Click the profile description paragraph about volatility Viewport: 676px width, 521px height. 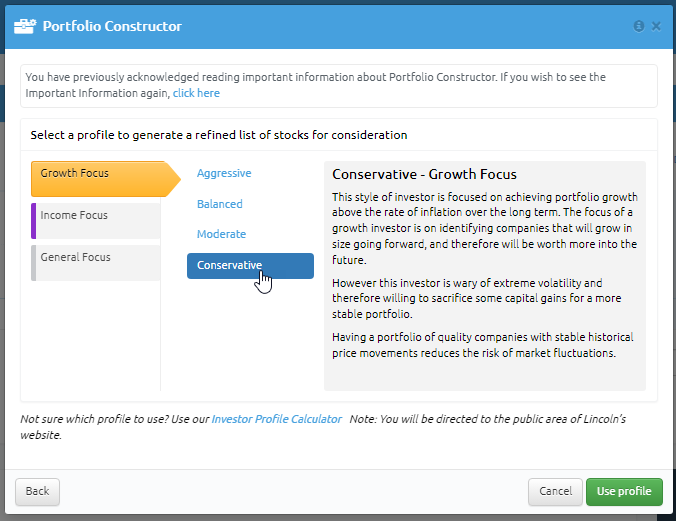coord(476,298)
